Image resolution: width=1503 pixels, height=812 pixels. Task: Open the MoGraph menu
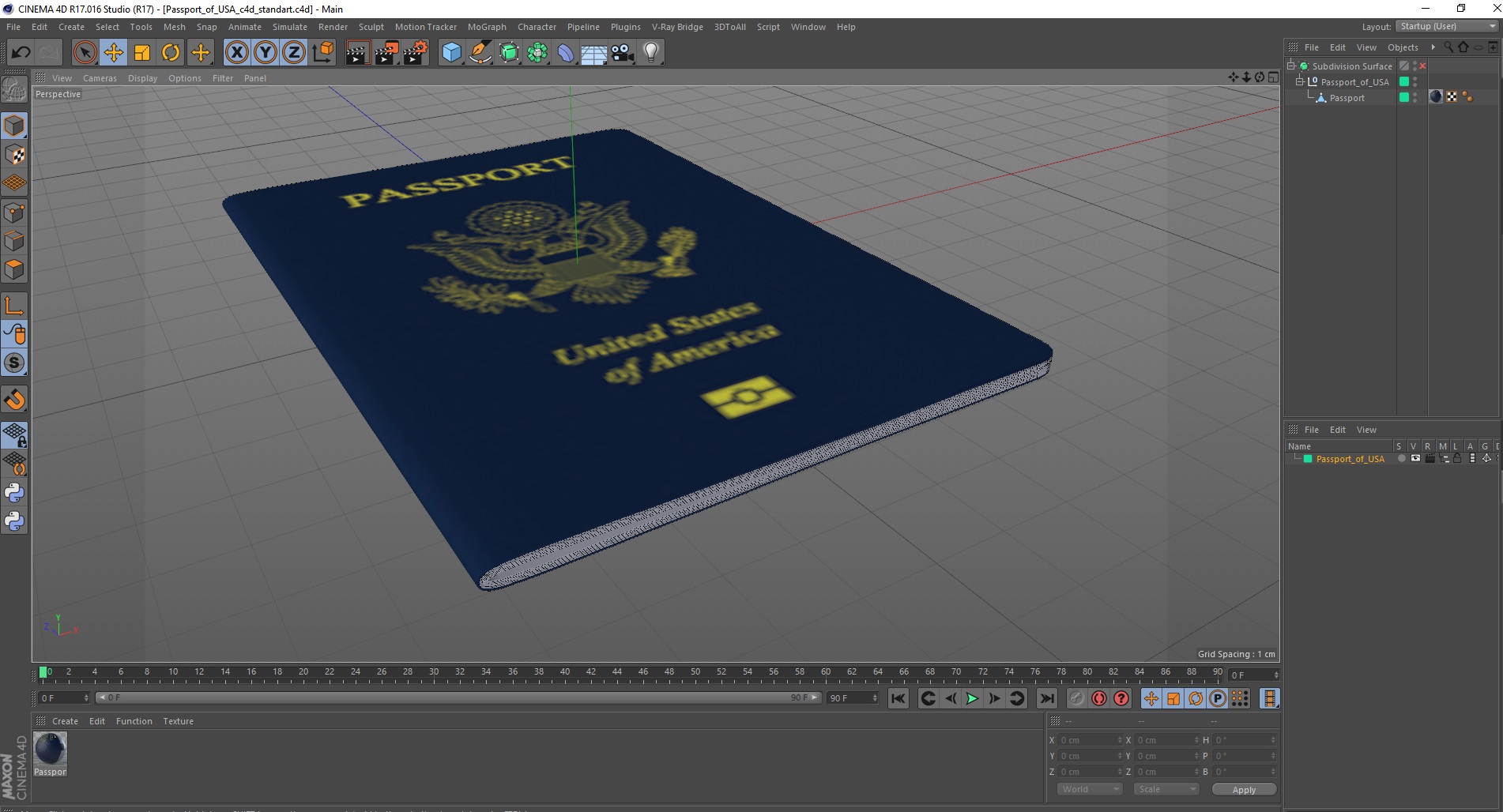487,27
